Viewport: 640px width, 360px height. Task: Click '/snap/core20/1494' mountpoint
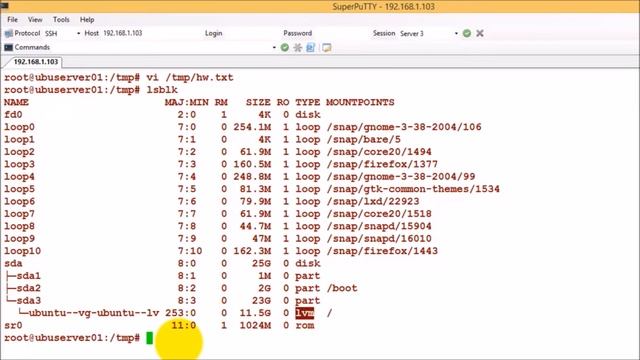tap(379, 152)
